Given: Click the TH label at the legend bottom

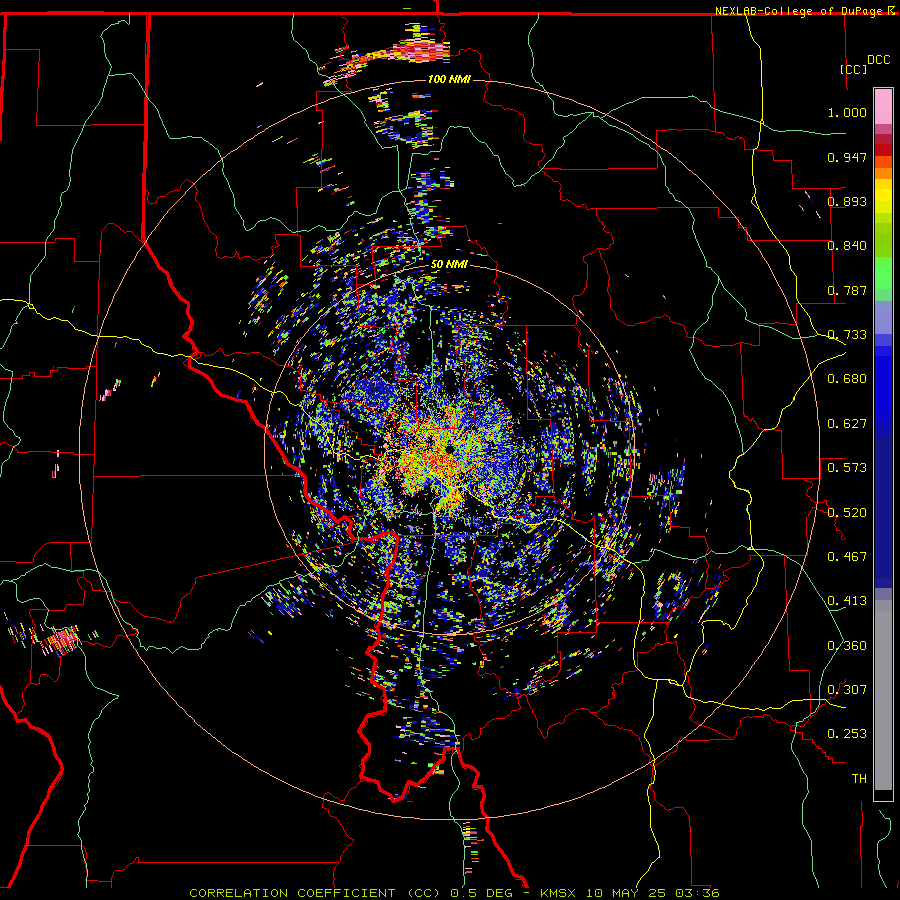Looking at the screenshot, I should (859, 779).
